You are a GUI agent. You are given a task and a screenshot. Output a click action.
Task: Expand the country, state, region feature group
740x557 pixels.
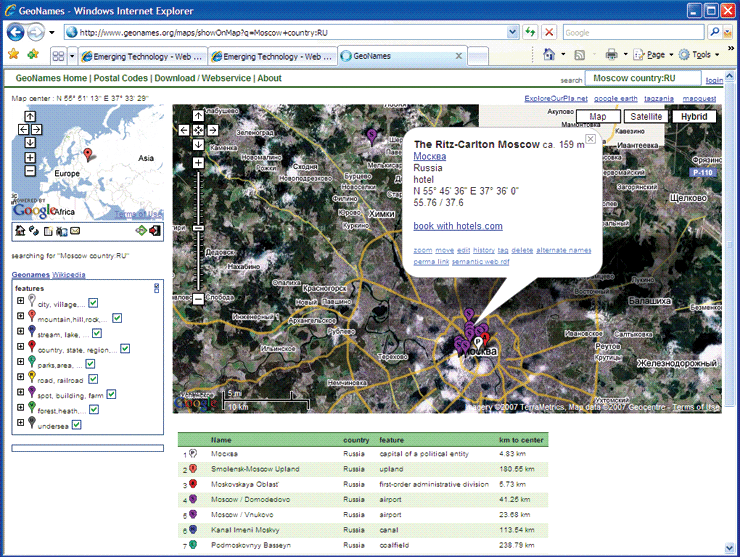(20, 346)
